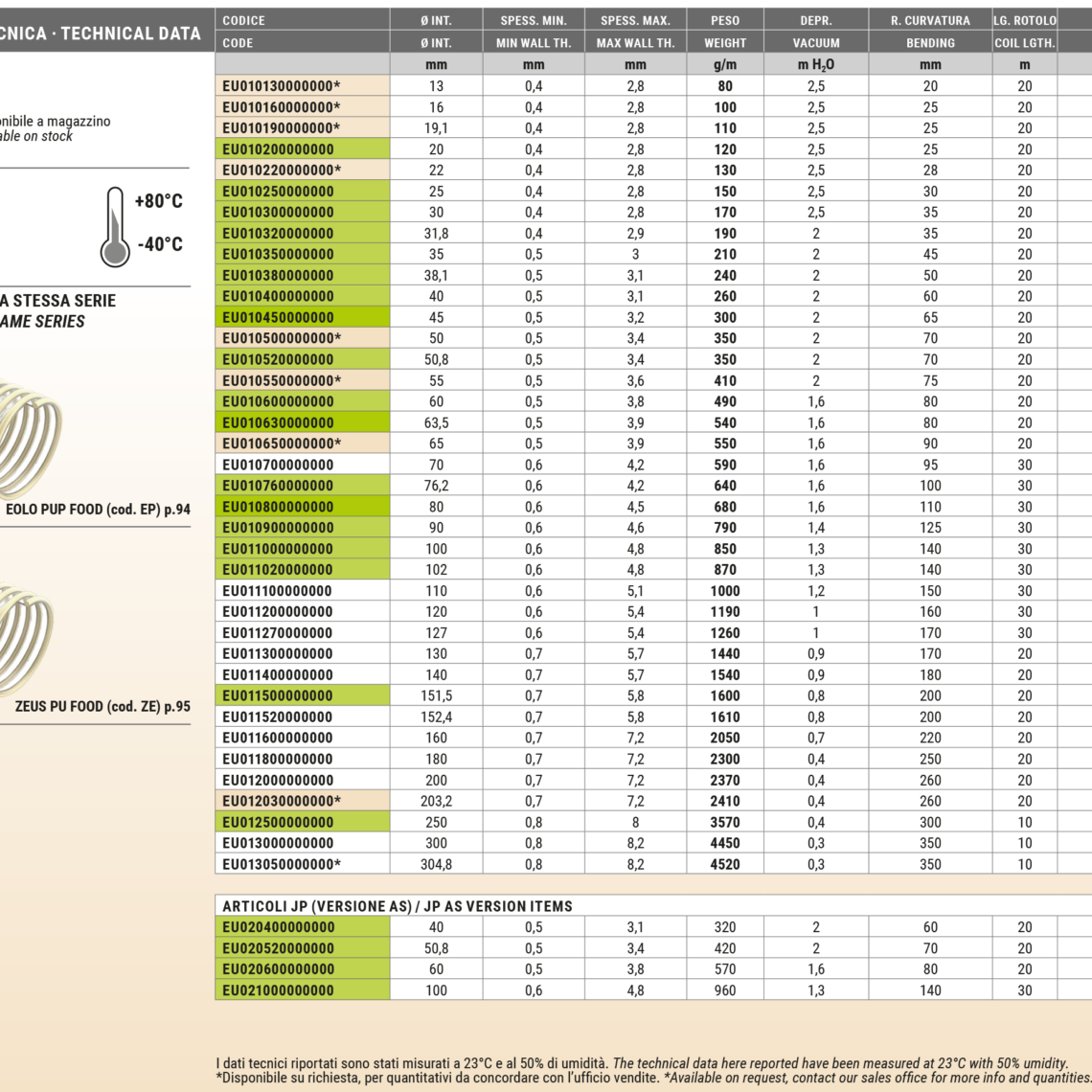This screenshot has height=1092, width=1092.
Task: Select the weight value 1000 cell
Action: coord(724,591)
